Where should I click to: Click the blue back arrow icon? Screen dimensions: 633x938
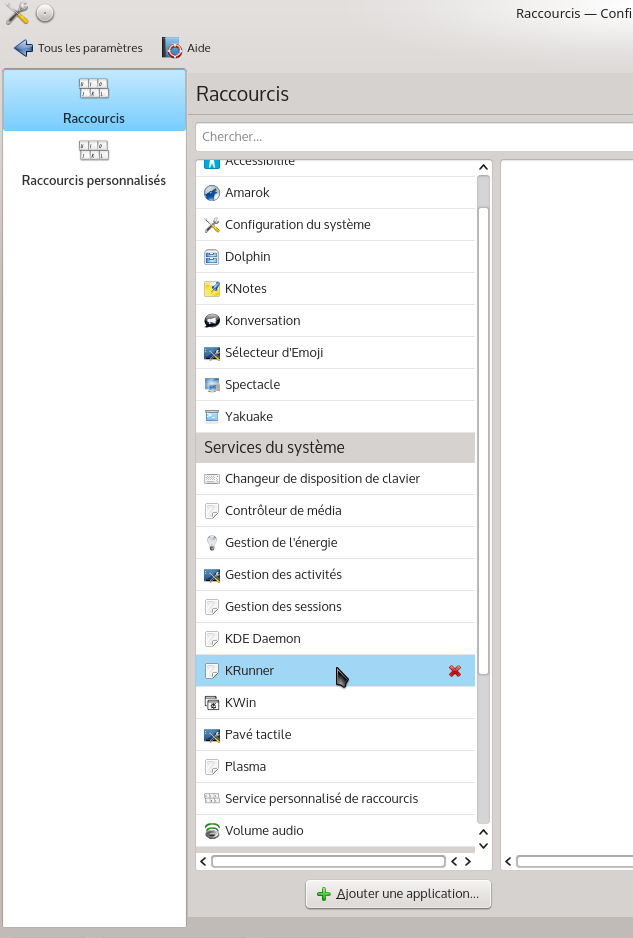click(x=23, y=48)
